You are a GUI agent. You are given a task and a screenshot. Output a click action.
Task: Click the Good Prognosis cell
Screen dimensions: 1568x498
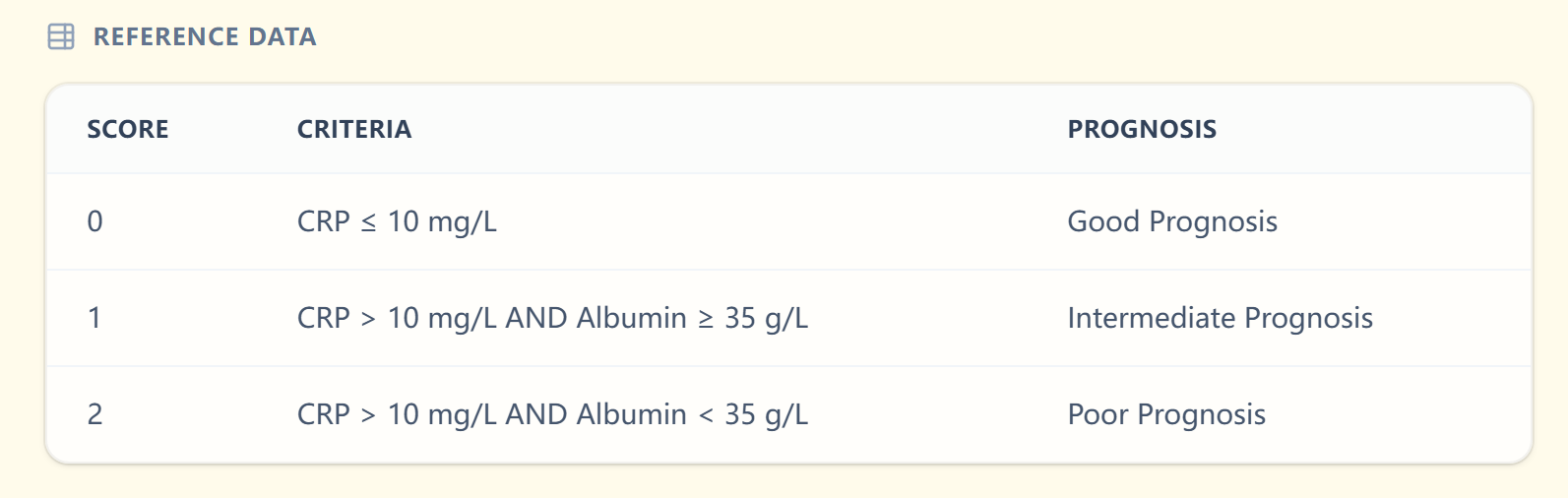point(1172,221)
